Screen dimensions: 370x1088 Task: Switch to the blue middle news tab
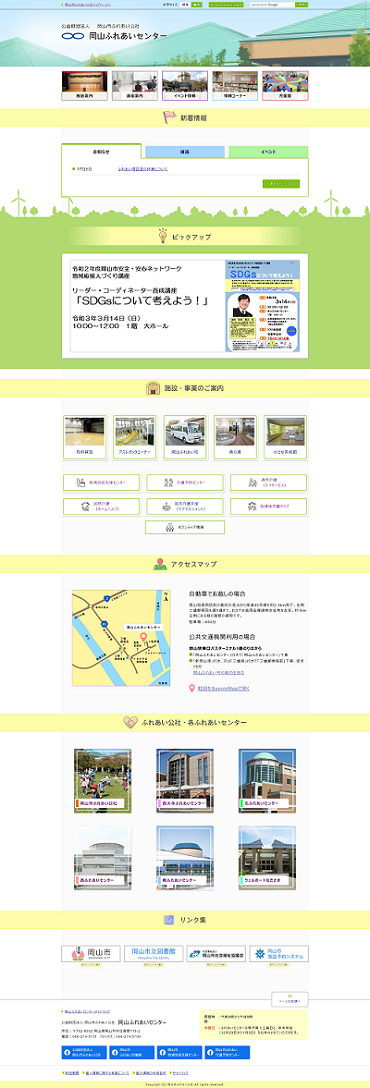(x=185, y=151)
